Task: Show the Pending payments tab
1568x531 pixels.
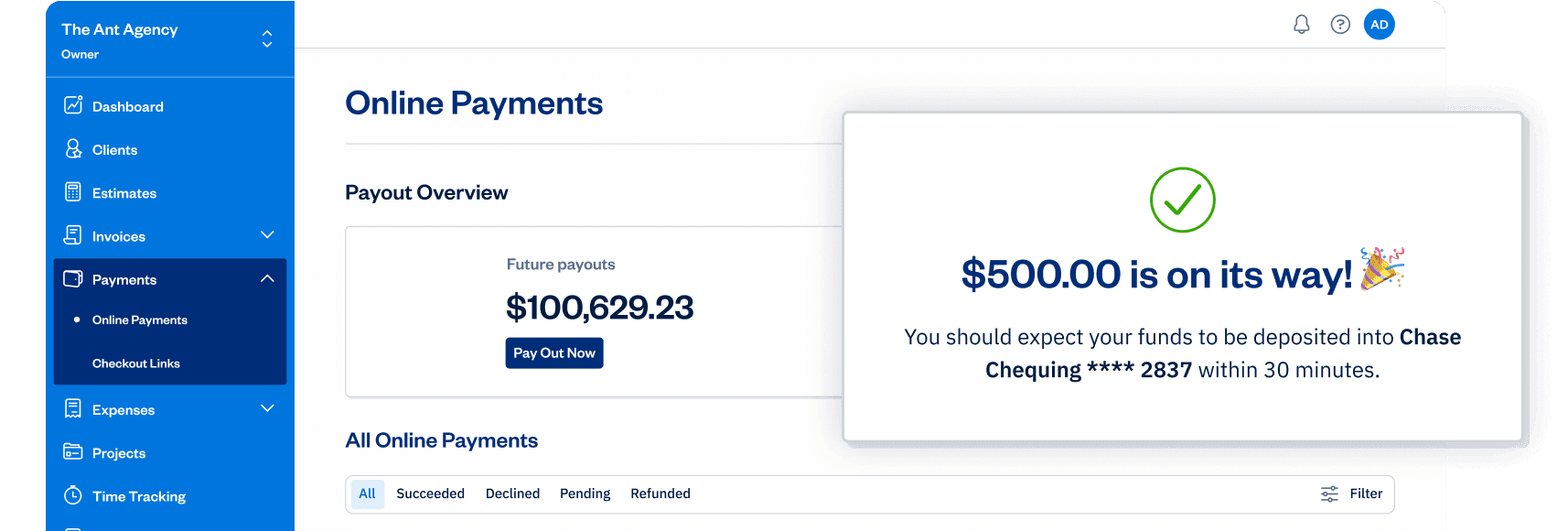Action: tap(585, 493)
